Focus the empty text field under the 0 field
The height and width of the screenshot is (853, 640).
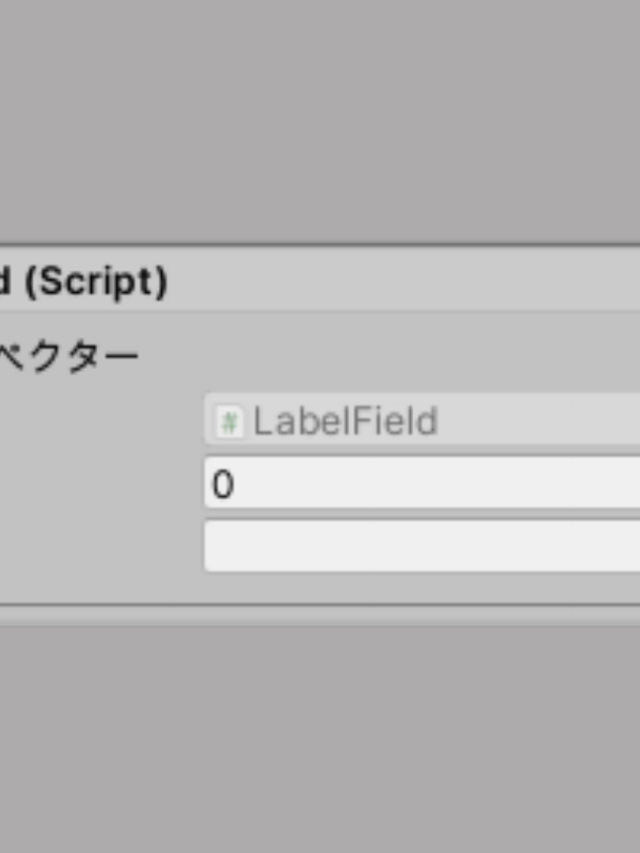coord(422,546)
